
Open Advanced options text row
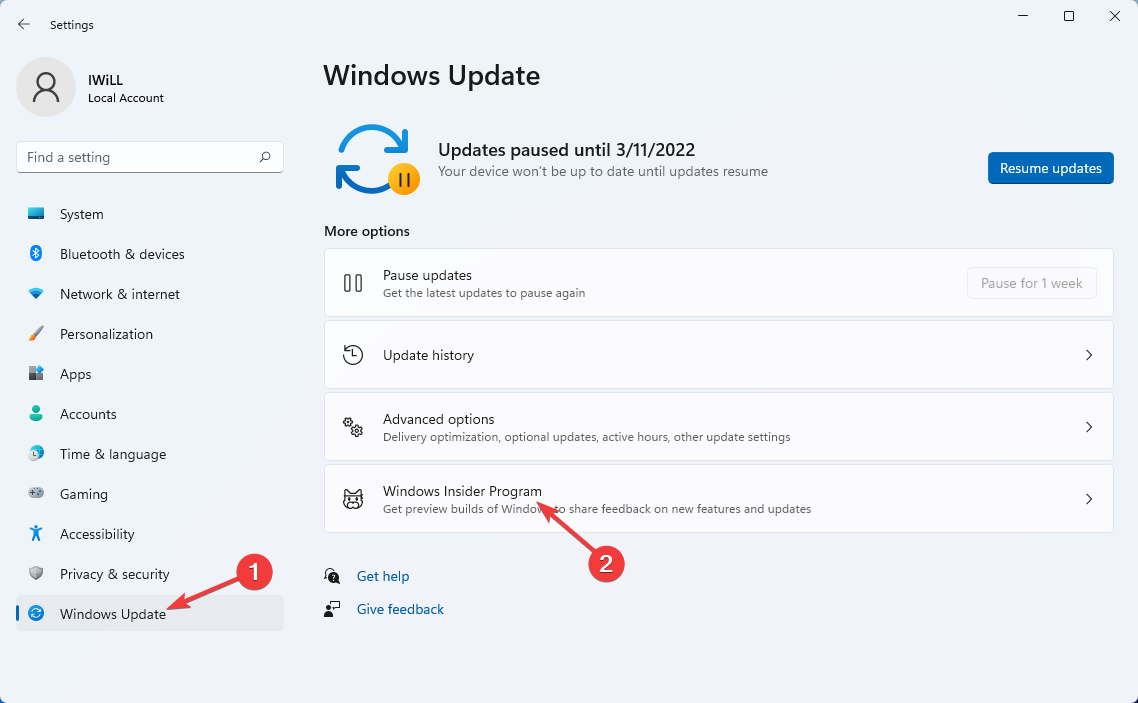tap(719, 427)
